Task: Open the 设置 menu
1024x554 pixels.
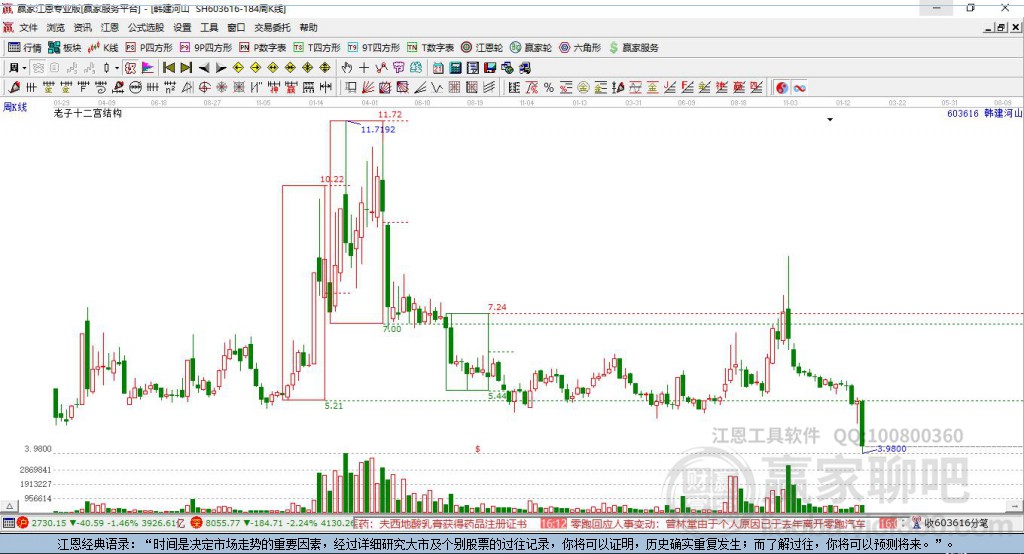Action: [x=182, y=27]
